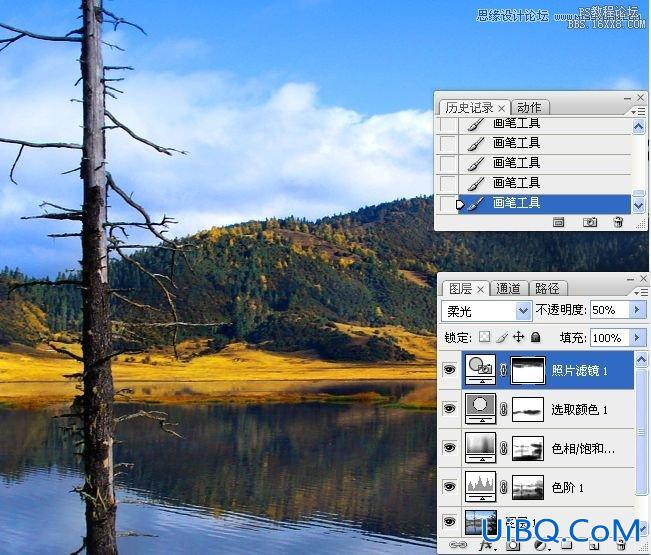Switch to the 图层 tab
This screenshot has width=651, height=555.
(460, 289)
